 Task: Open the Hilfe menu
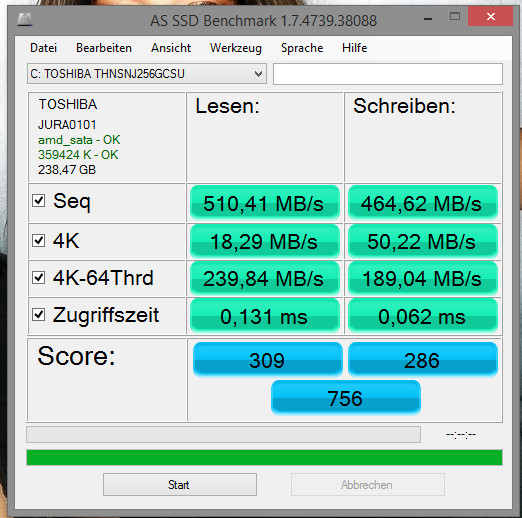click(354, 48)
